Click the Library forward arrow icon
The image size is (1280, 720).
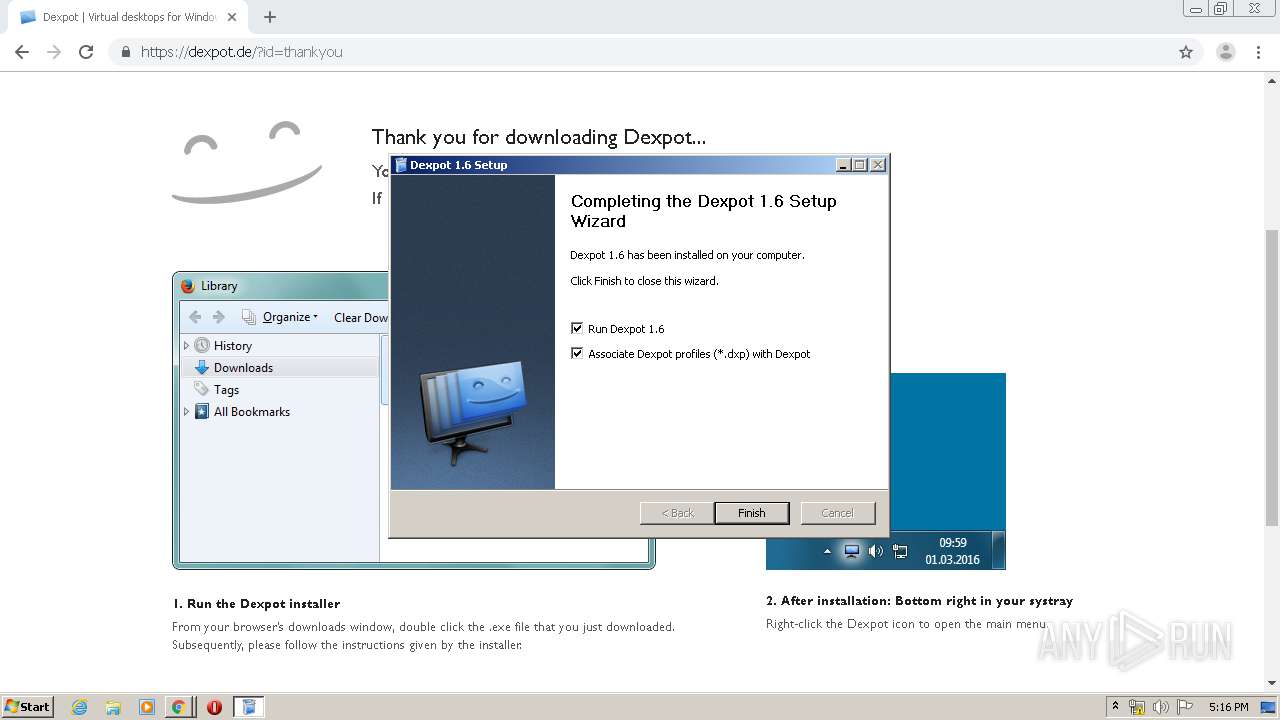tap(218, 317)
